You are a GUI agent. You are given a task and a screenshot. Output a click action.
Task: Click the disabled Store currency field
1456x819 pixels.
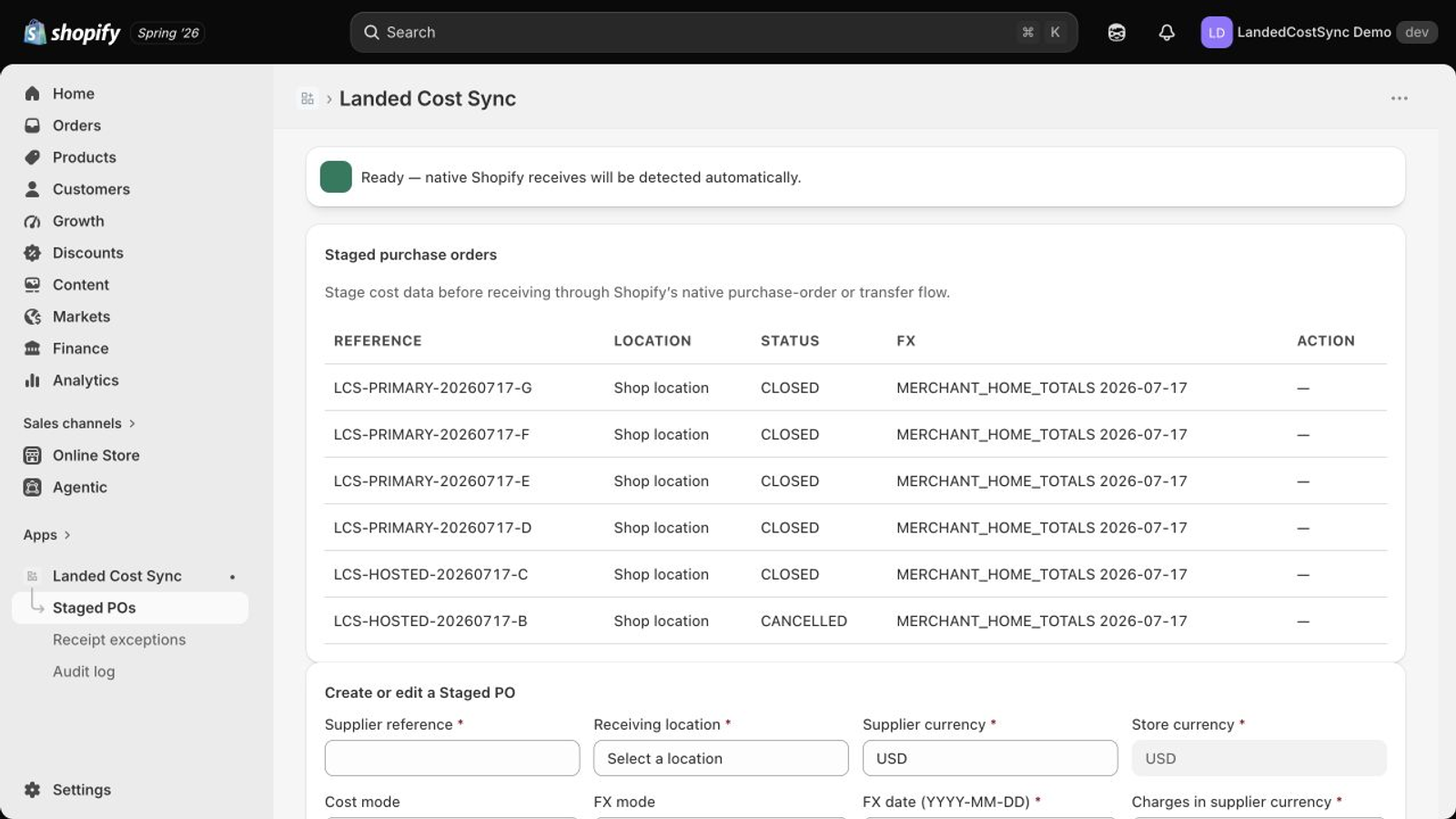pyautogui.click(x=1259, y=758)
